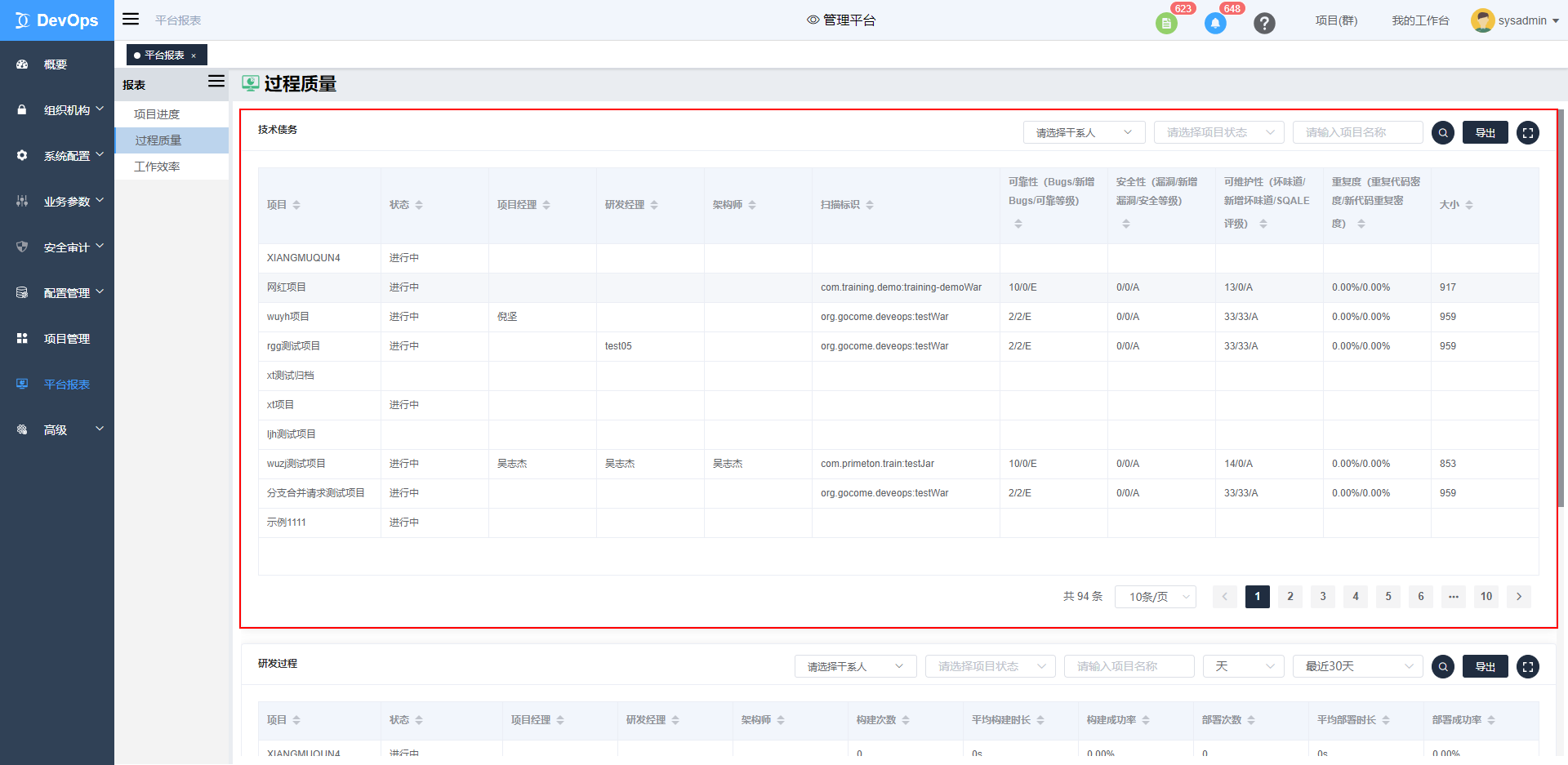Viewport: 1568px width, 765px height.
Task: Sort 技术债务 table by 扫描标识 column
Action: (x=870, y=205)
